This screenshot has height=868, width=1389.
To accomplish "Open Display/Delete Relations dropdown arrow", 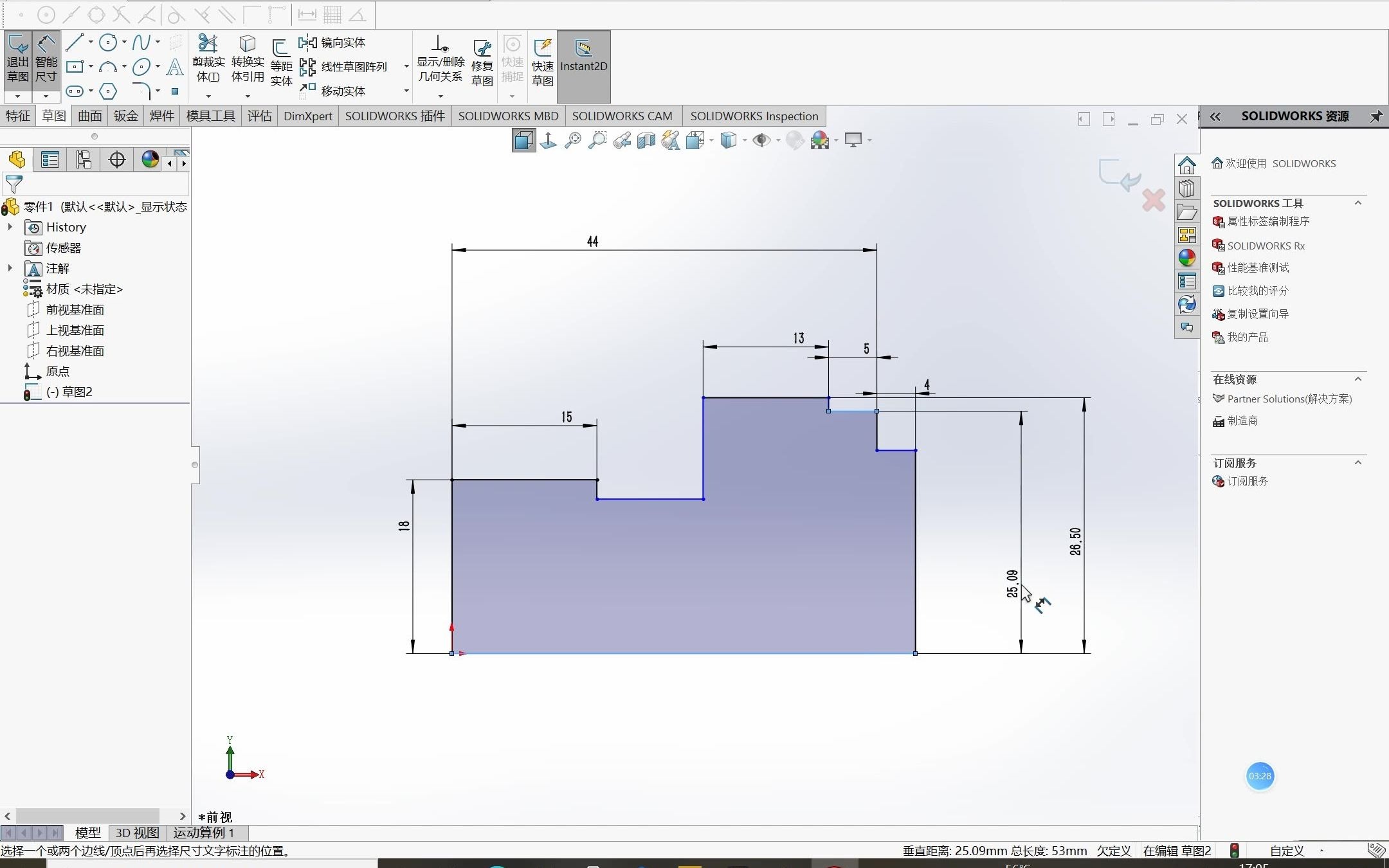I will tap(440, 96).
